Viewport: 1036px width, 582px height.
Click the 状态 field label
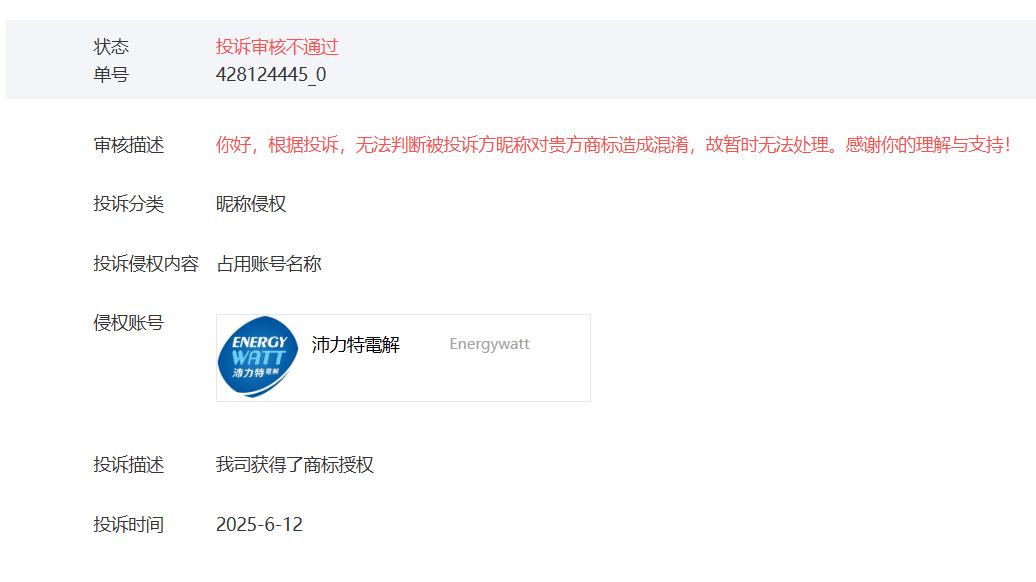point(111,47)
